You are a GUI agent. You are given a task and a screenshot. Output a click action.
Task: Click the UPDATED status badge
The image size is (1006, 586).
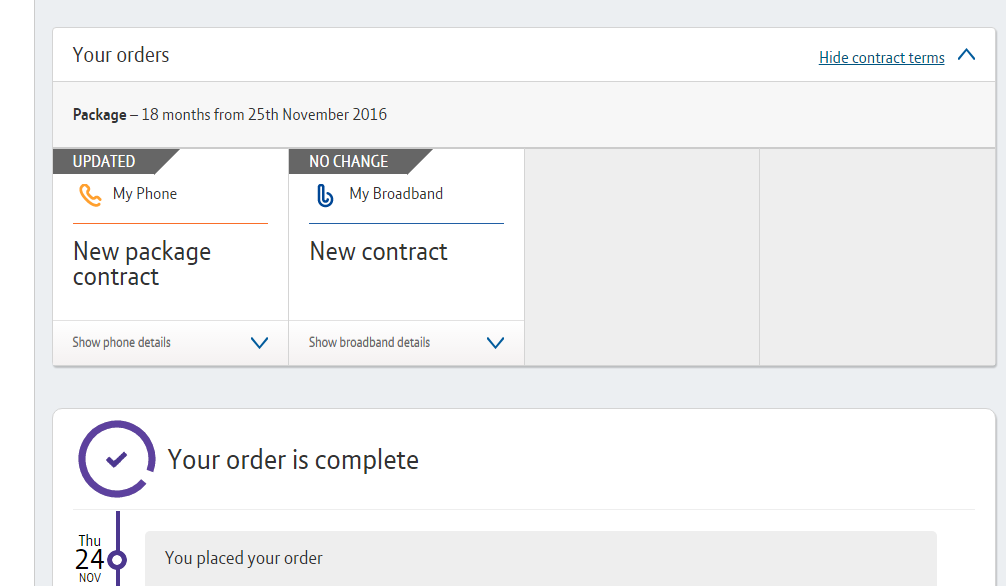pos(104,161)
